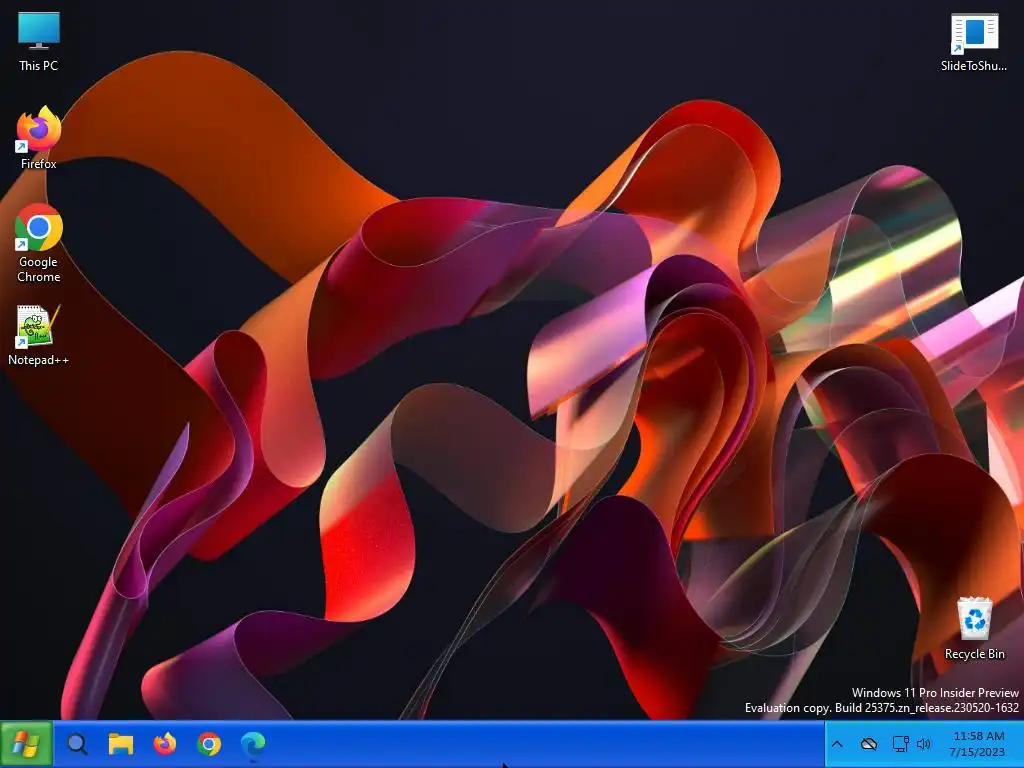Select the Google Chrome desktop shortcut

pos(39,243)
